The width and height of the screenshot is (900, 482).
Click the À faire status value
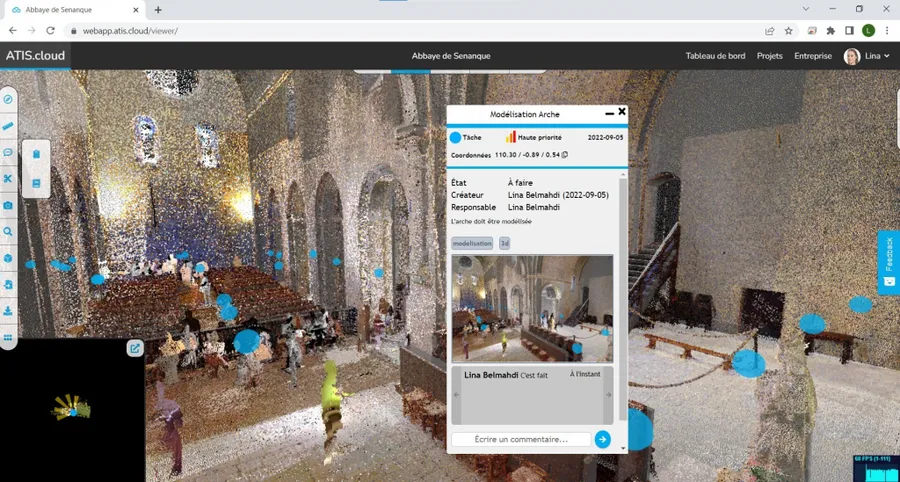520,183
